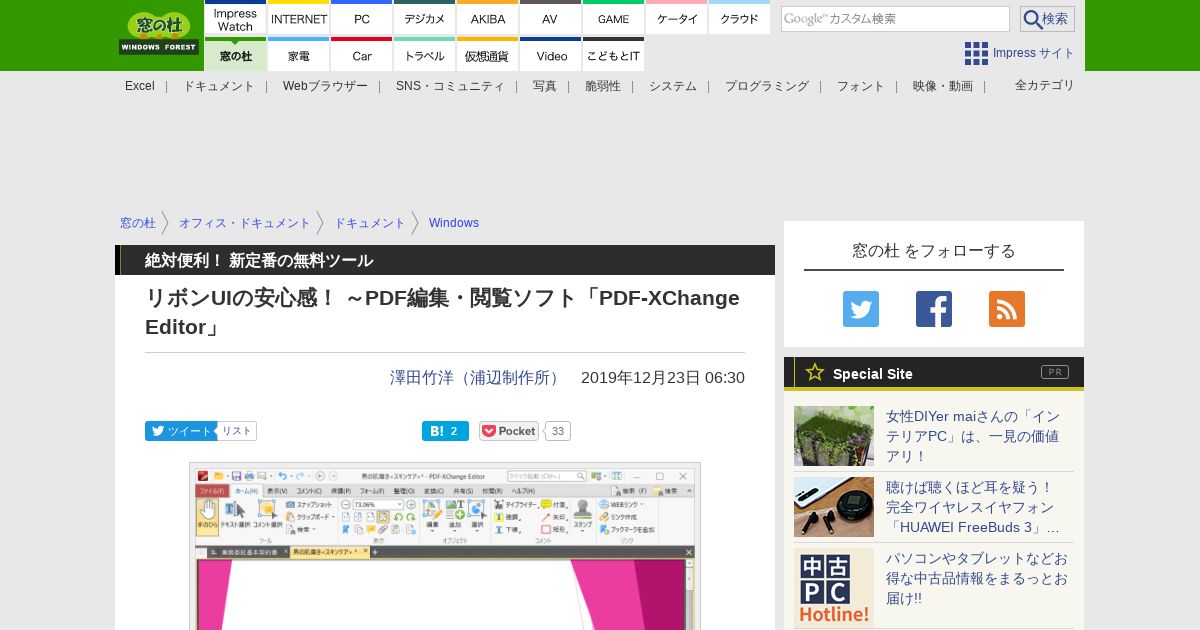Open the Excel category menu
1200x630 pixels.
pyautogui.click(x=140, y=86)
